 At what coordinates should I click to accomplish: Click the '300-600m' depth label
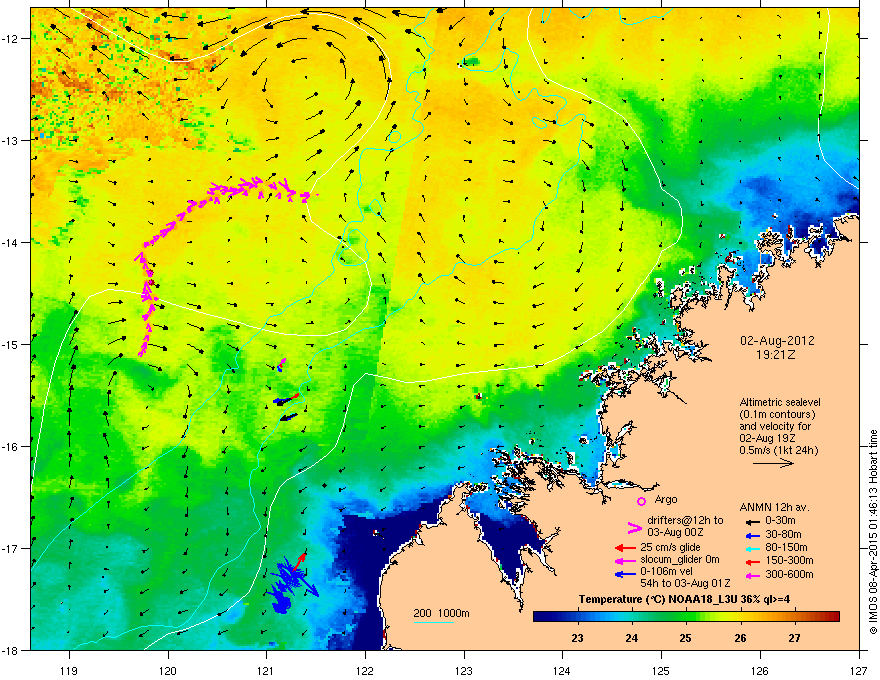pos(789,575)
